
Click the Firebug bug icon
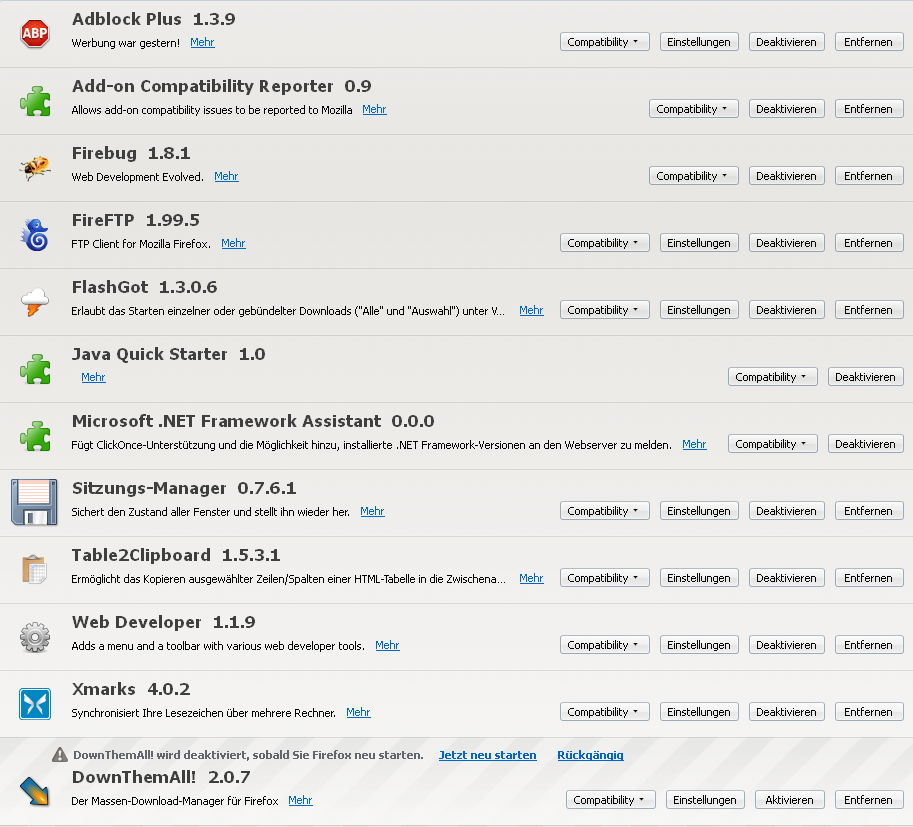35,168
